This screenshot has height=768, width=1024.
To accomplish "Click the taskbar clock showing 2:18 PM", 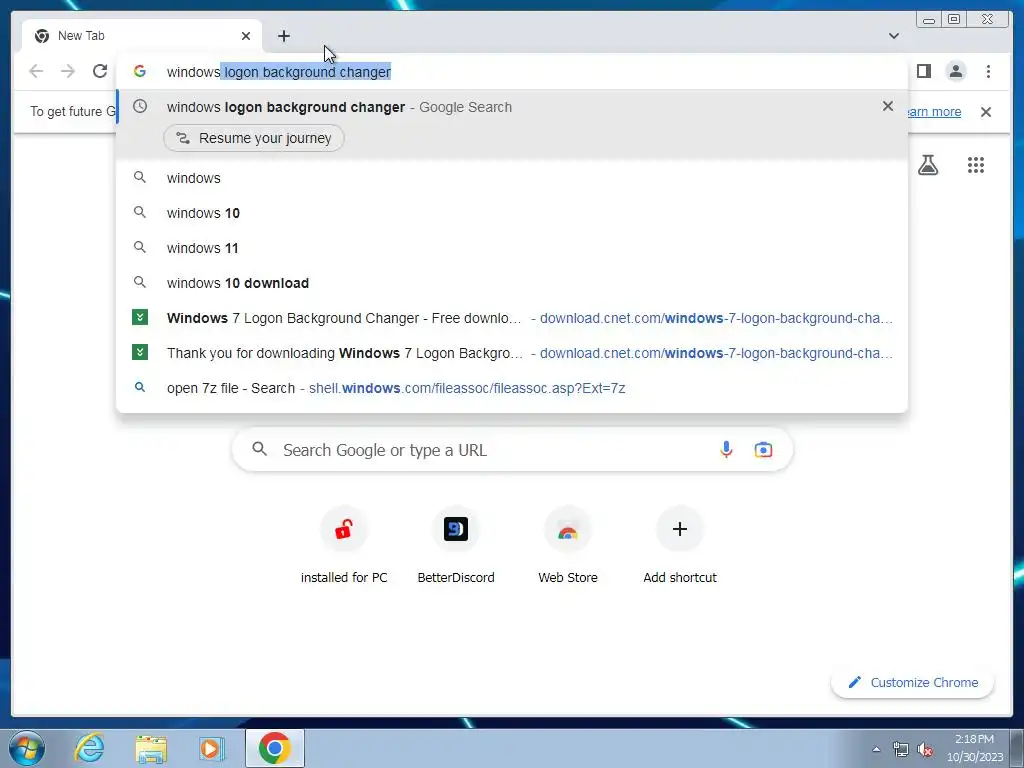I will pyautogui.click(x=975, y=748).
